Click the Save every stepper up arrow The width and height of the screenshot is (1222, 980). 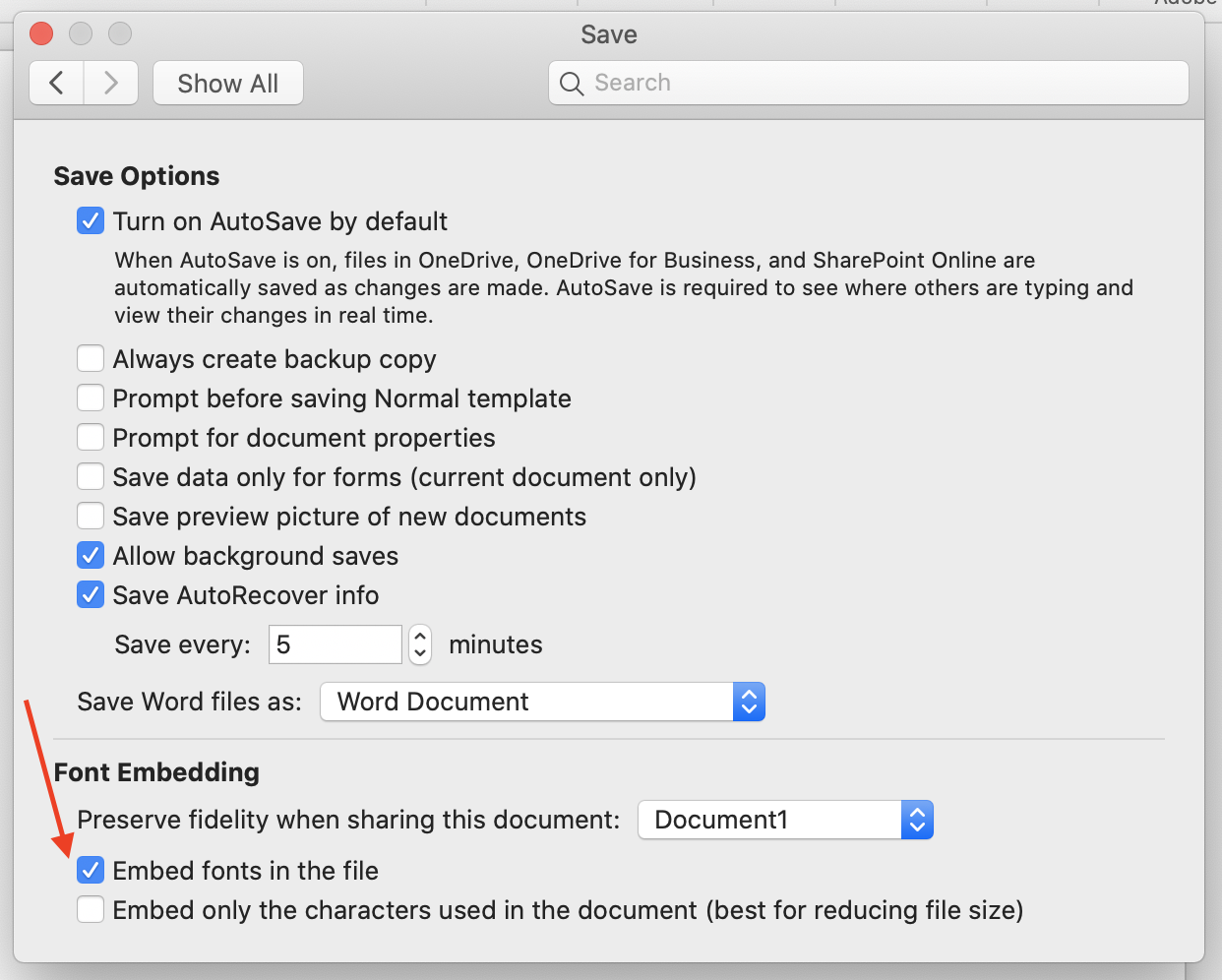tap(420, 637)
